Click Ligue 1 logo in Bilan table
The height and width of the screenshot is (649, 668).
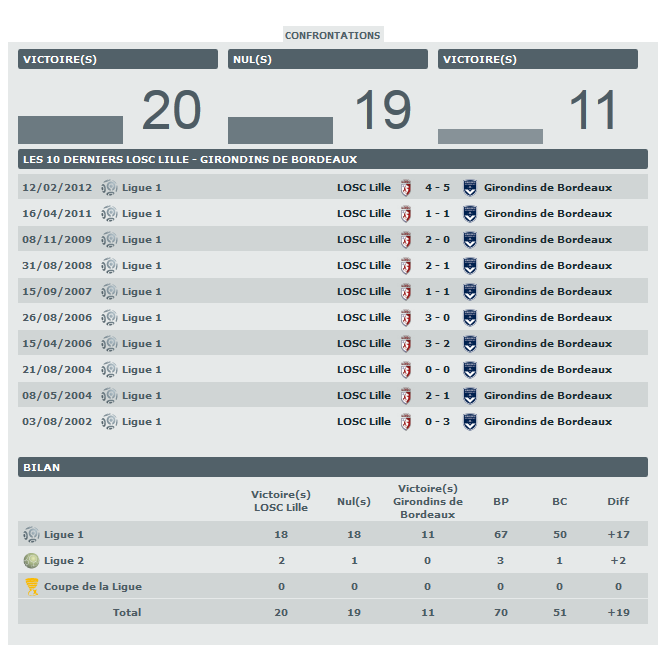(x=32, y=535)
